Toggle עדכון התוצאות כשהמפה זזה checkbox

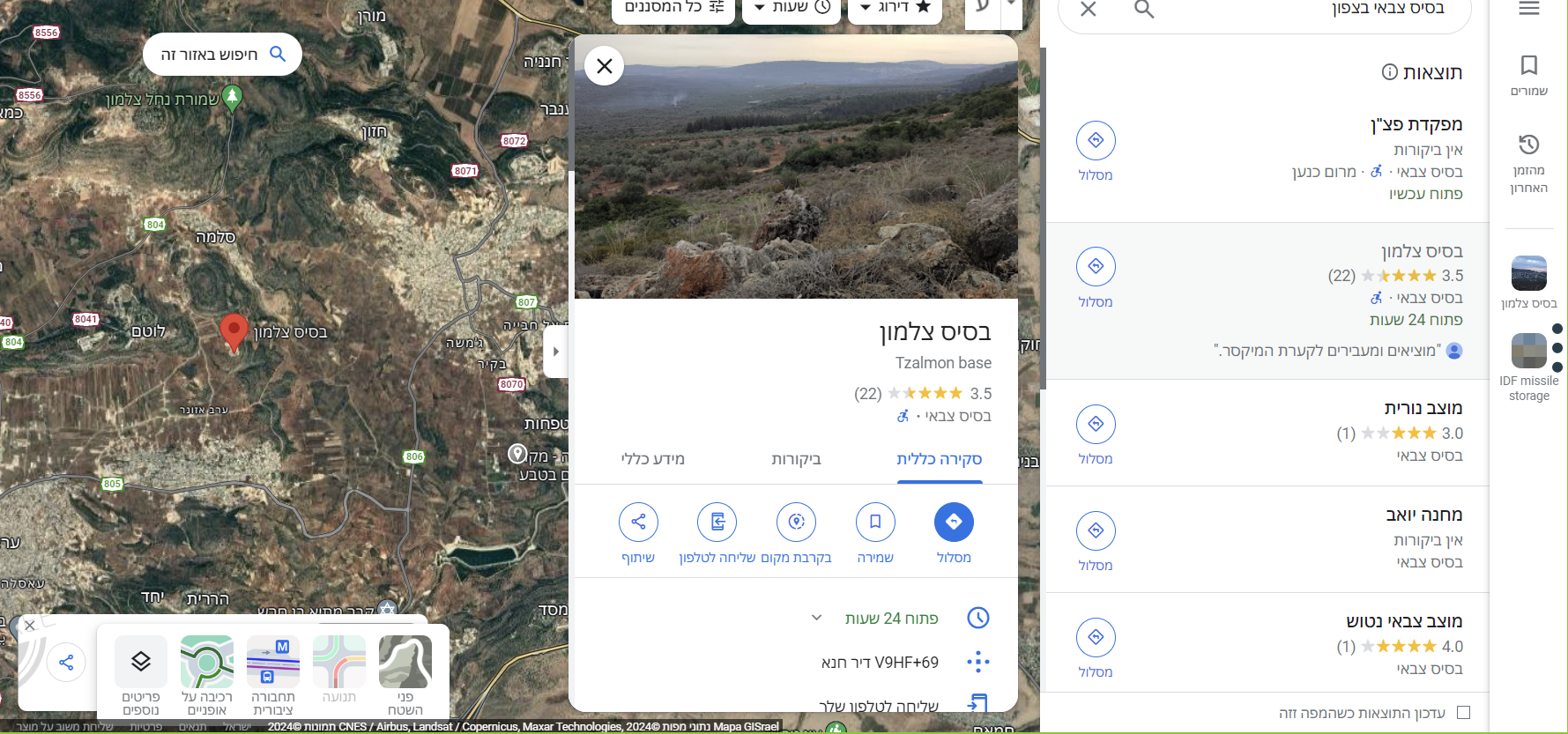click(1464, 712)
